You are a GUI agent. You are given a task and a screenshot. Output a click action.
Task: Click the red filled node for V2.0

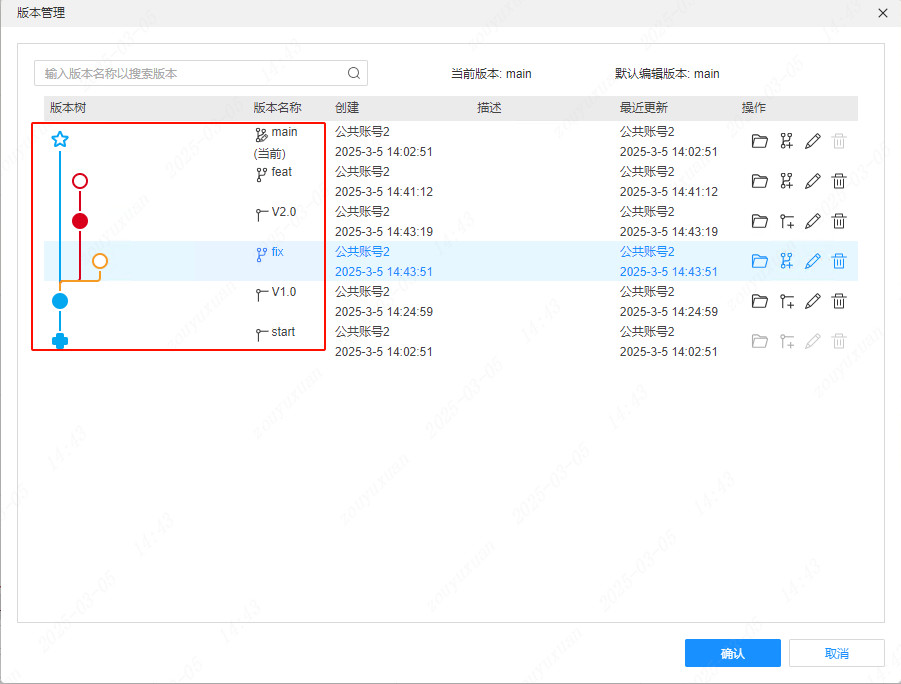pyautogui.click(x=80, y=220)
